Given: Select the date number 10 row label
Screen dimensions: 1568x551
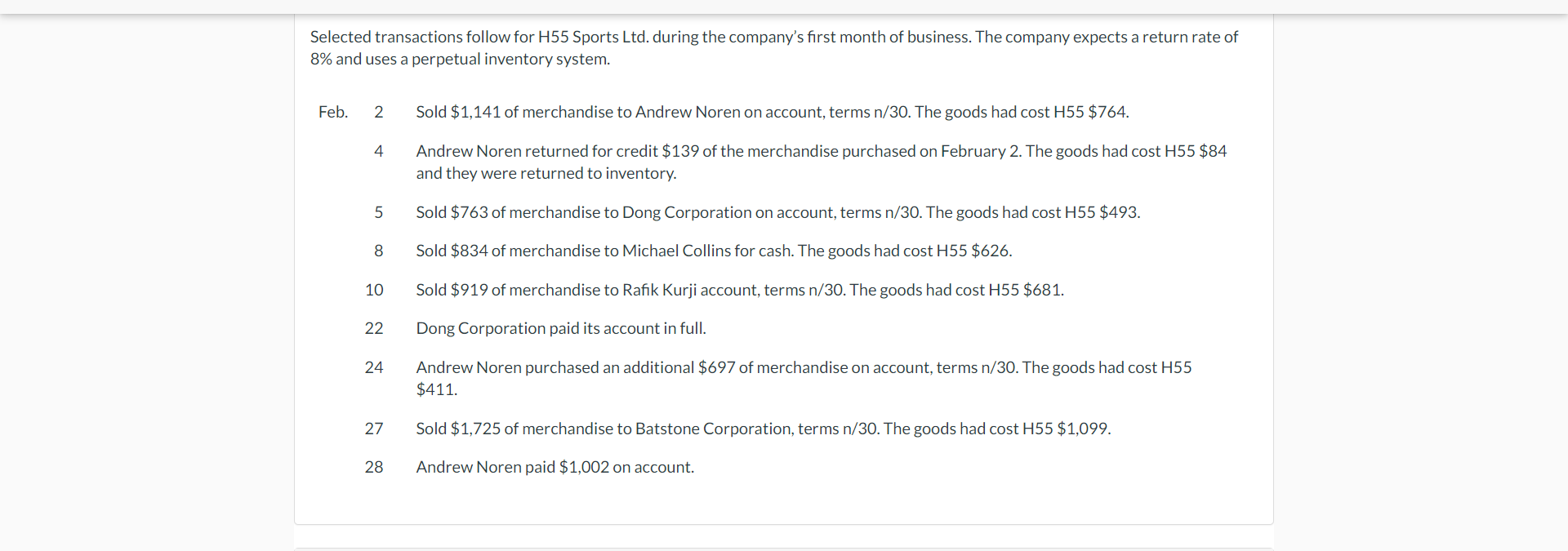Looking at the screenshot, I should (374, 290).
